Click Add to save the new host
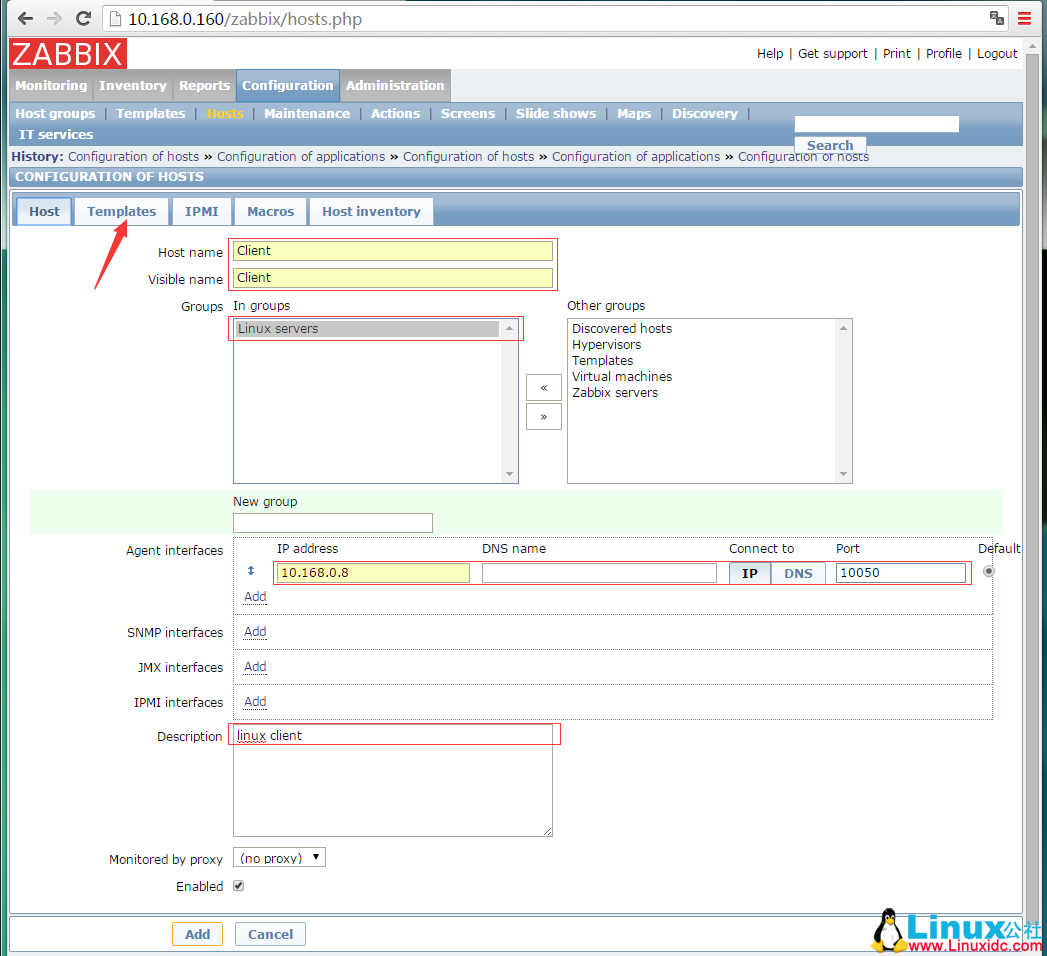 (197, 933)
